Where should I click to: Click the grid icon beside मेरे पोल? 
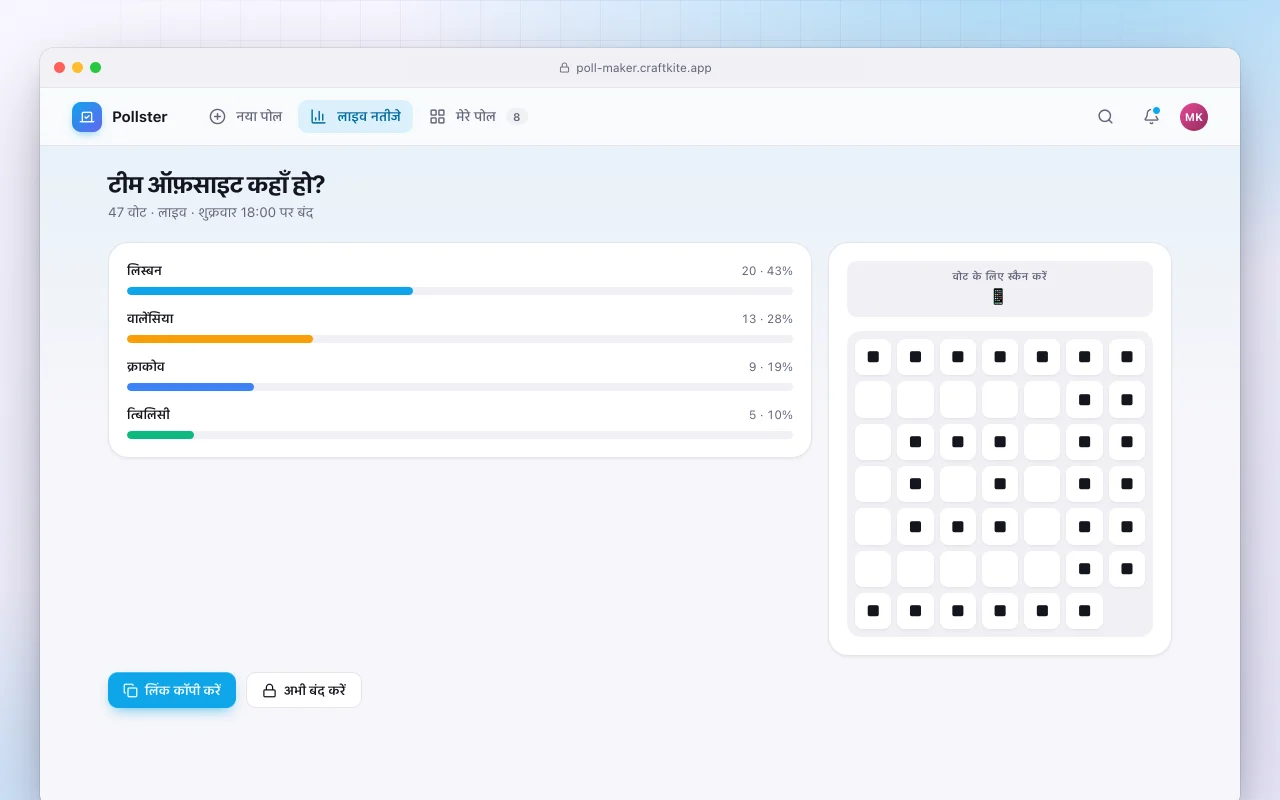(x=437, y=117)
